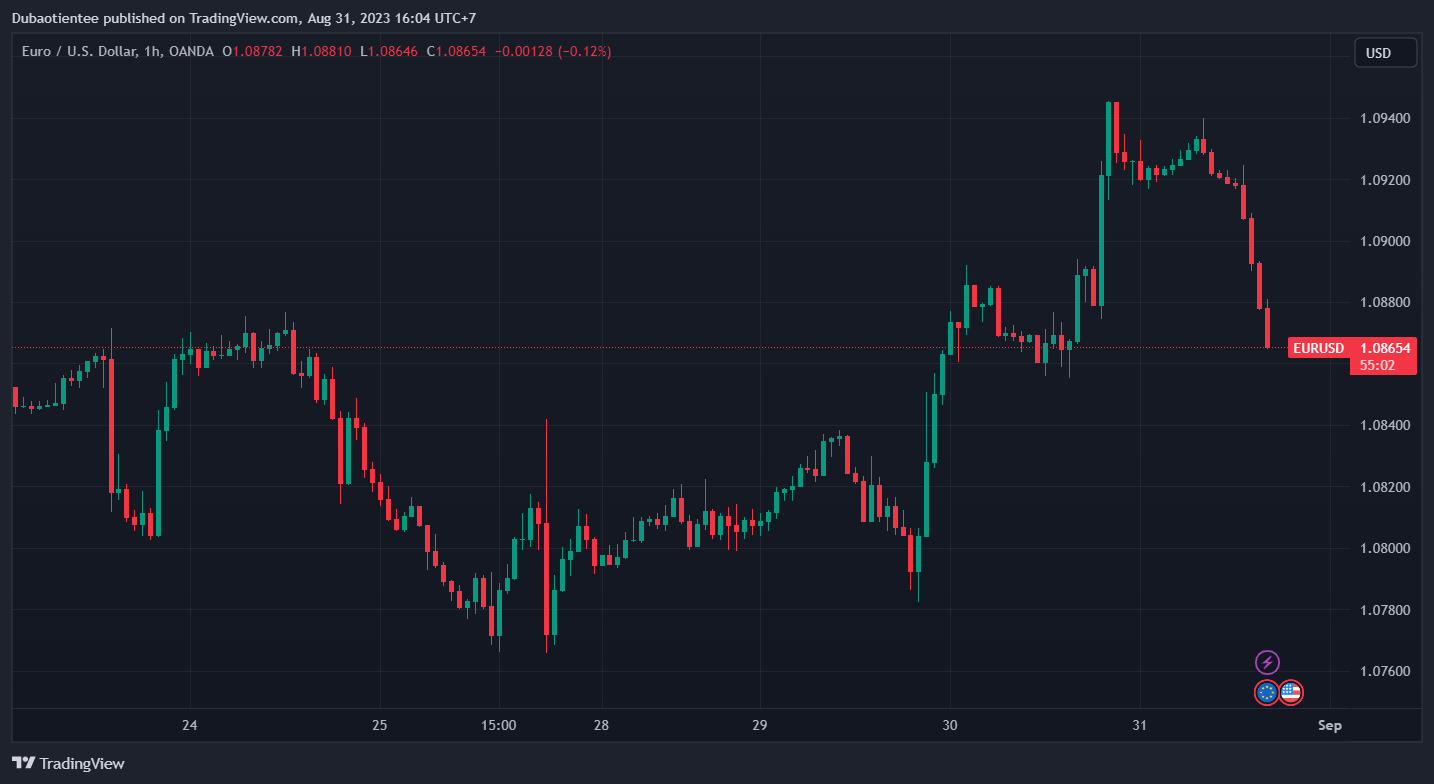Click the 1.07600 price axis label

[x=1385, y=671]
